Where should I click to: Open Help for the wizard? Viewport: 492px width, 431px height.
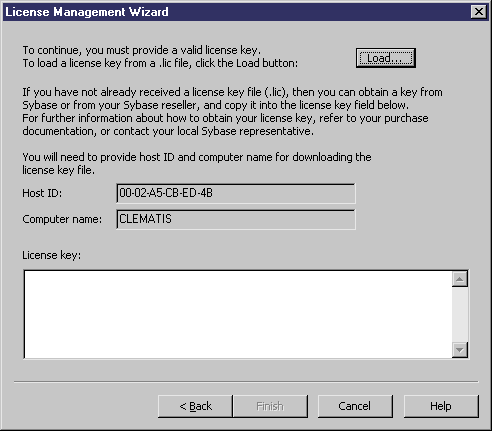441,406
